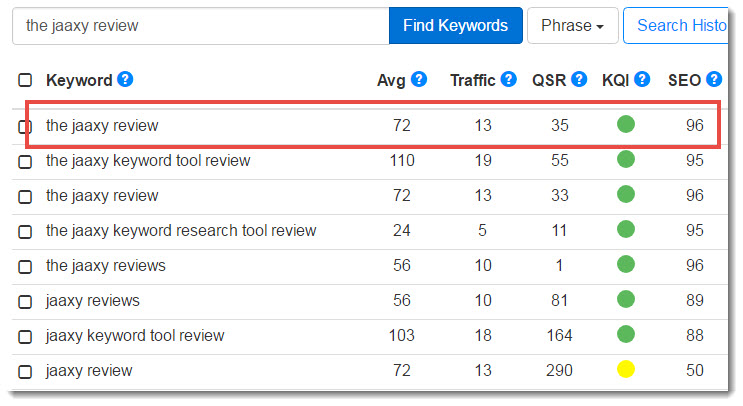Sort by the KQI column header
The height and width of the screenshot is (406, 743).
coord(616,80)
